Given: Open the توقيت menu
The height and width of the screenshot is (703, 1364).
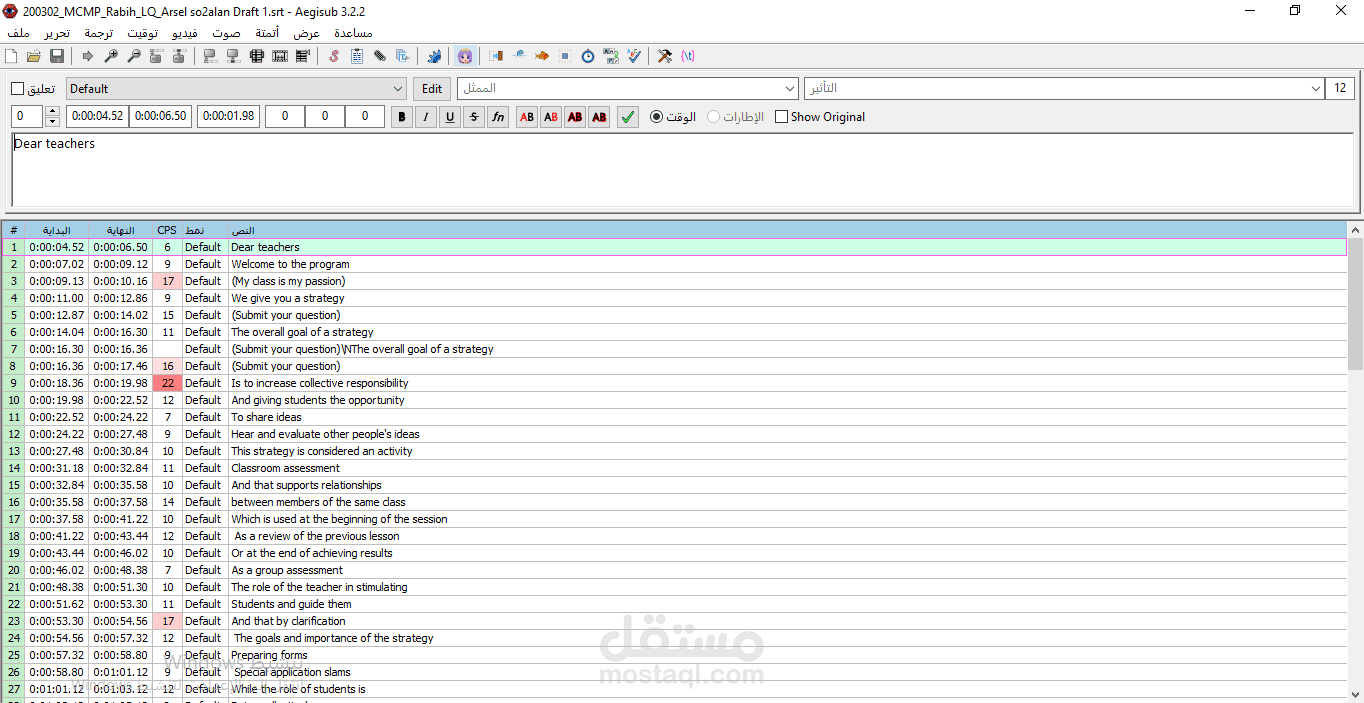Looking at the screenshot, I should tap(142, 33).
